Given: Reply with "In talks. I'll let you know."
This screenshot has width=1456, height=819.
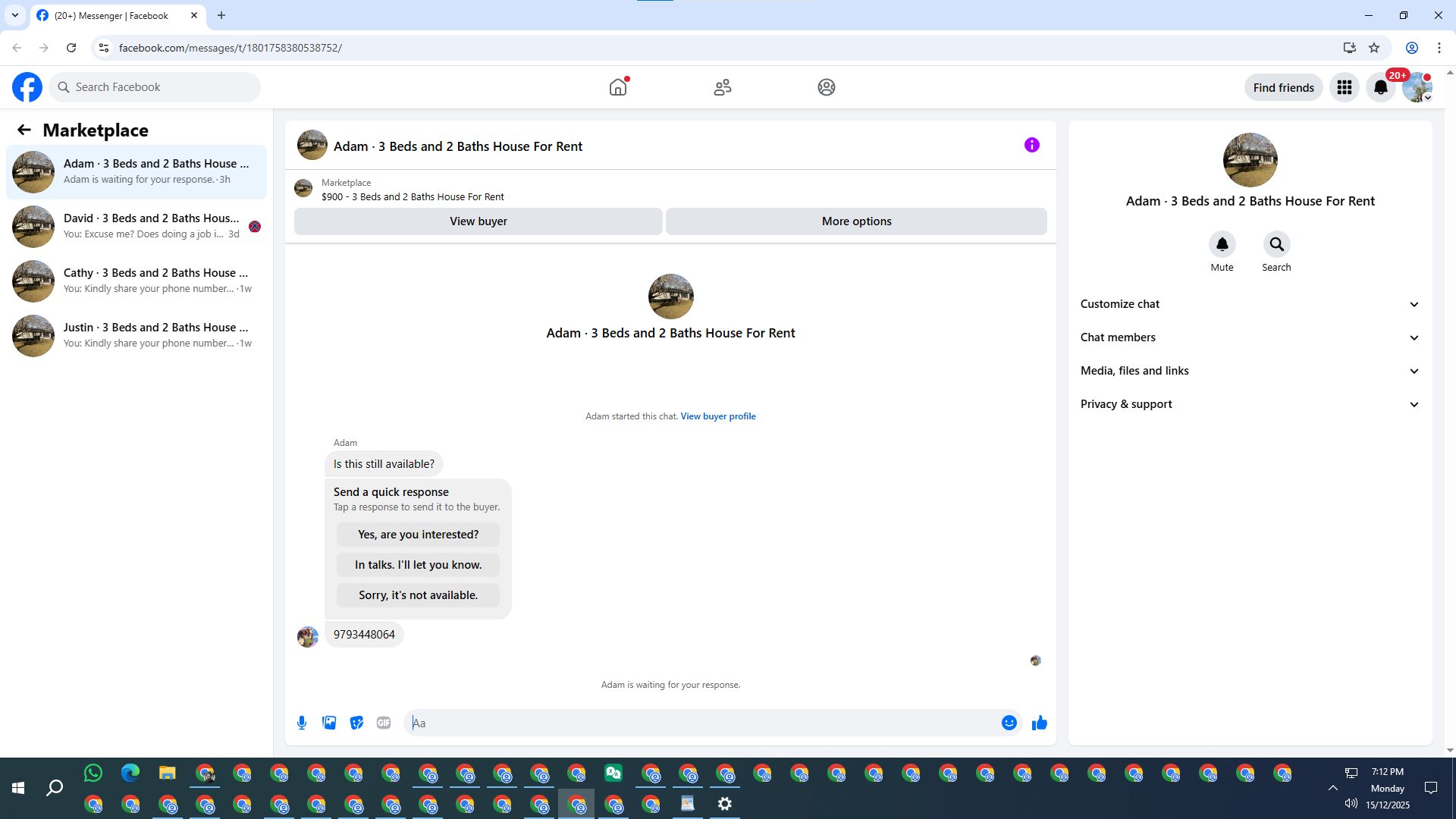Looking at the screenshot, I should click(419, 565).
